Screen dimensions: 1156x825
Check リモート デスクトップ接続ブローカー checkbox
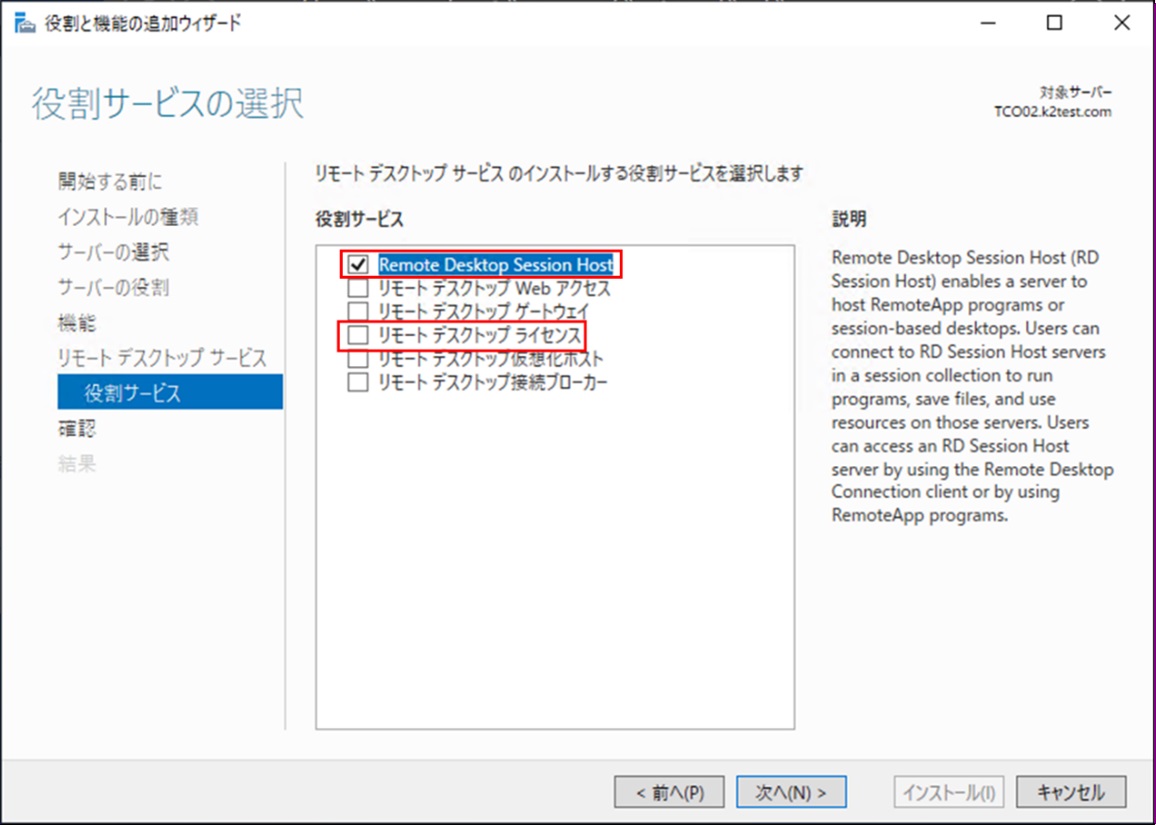(x=358, y=383)
